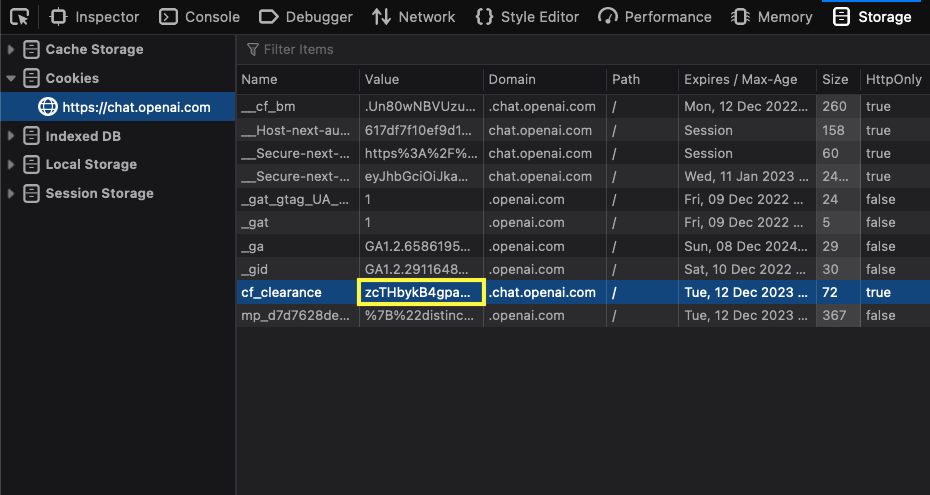Open the Style Editor tab
Viewport: 930px width, 495px height.
[x=527, y=17]
